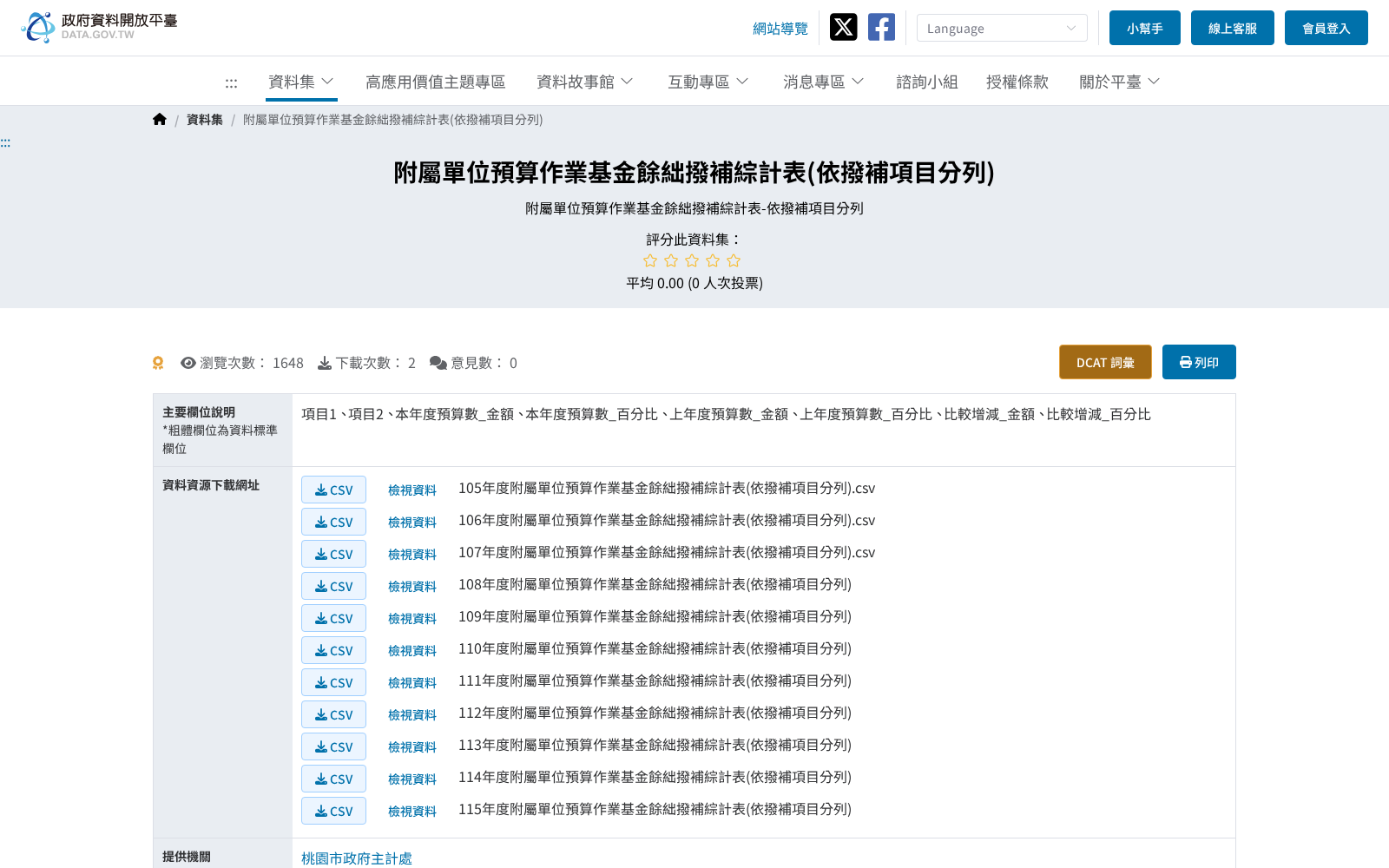Rate dataset with the fourth star

tap(713, 260)
